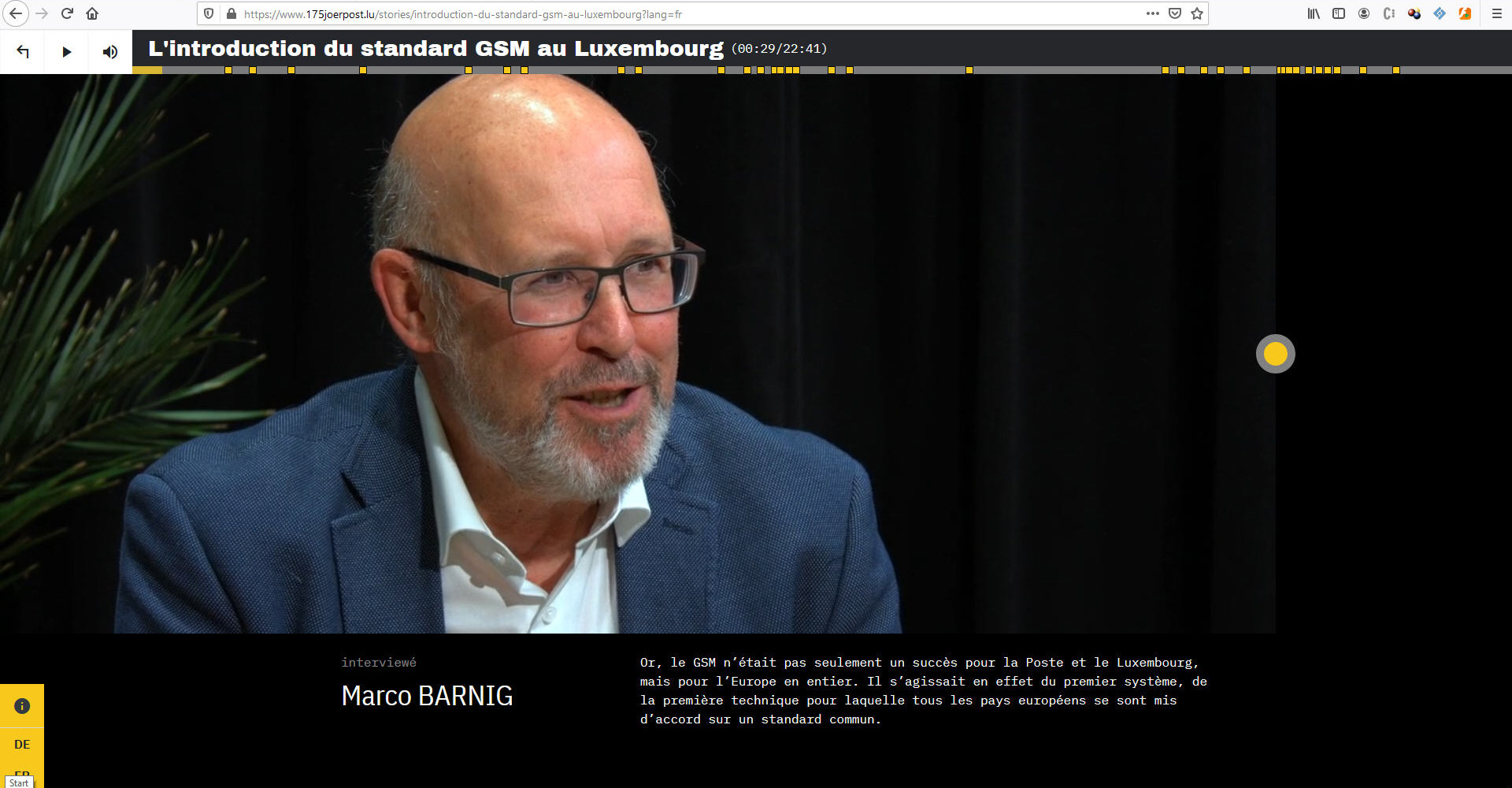Screen dimensions: 1512x788
Task: Switch language to DE
Action: 22,744
